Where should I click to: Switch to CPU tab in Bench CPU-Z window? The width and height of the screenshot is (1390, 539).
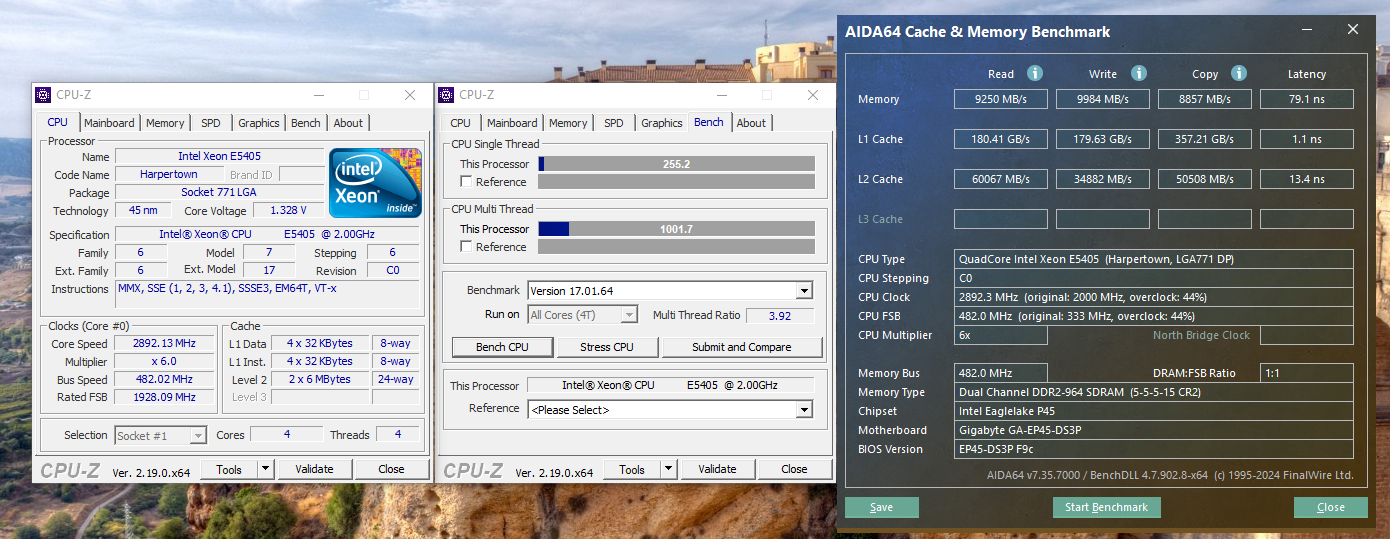[460, 123]
